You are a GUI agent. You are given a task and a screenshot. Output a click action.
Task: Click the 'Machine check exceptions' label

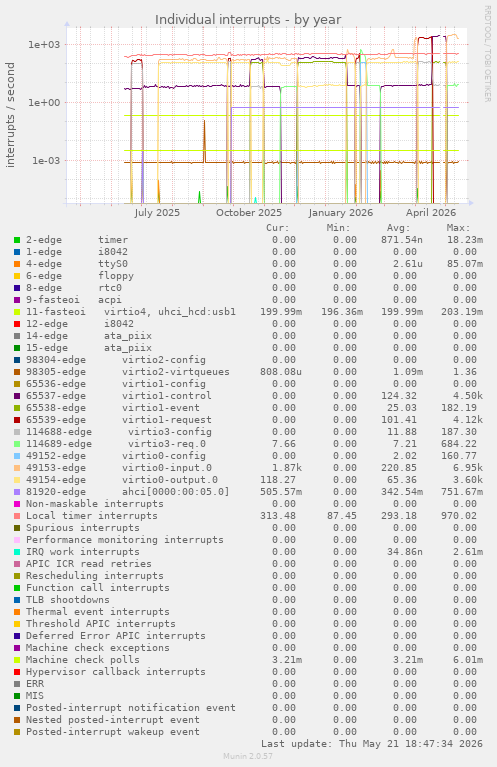click(x=98, y=648)
